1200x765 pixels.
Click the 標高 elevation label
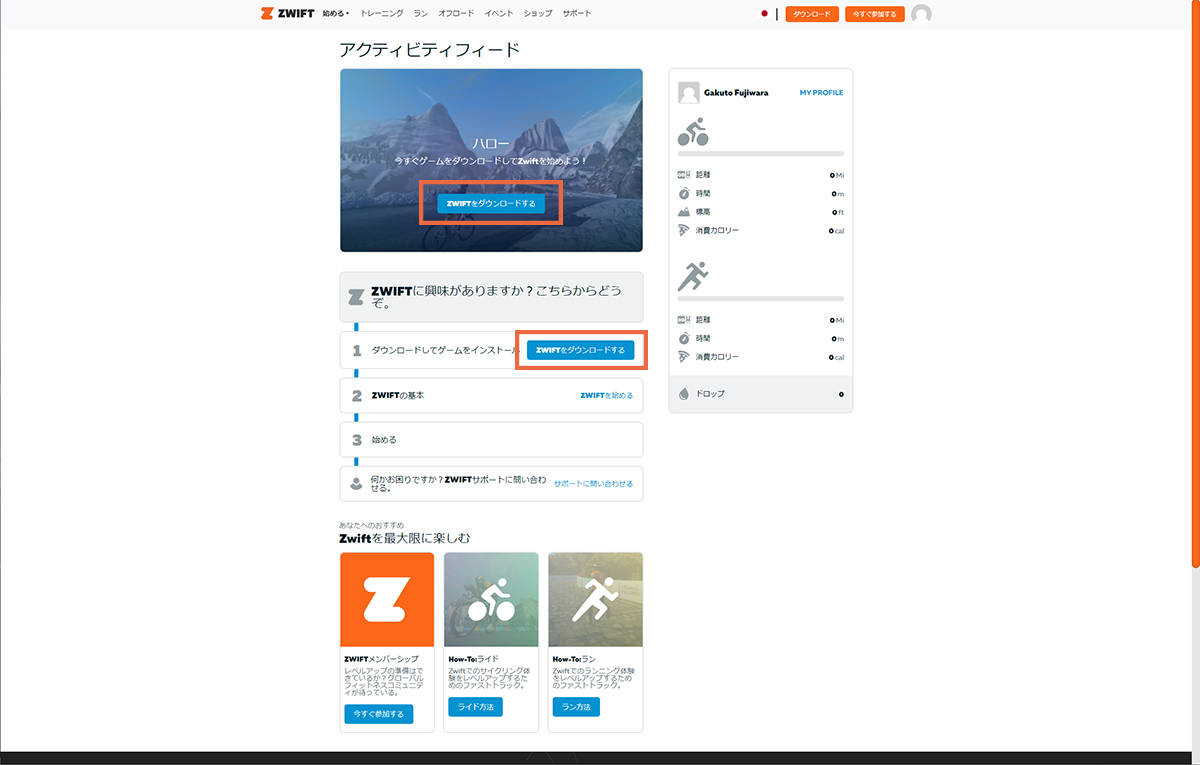point(703,212)
